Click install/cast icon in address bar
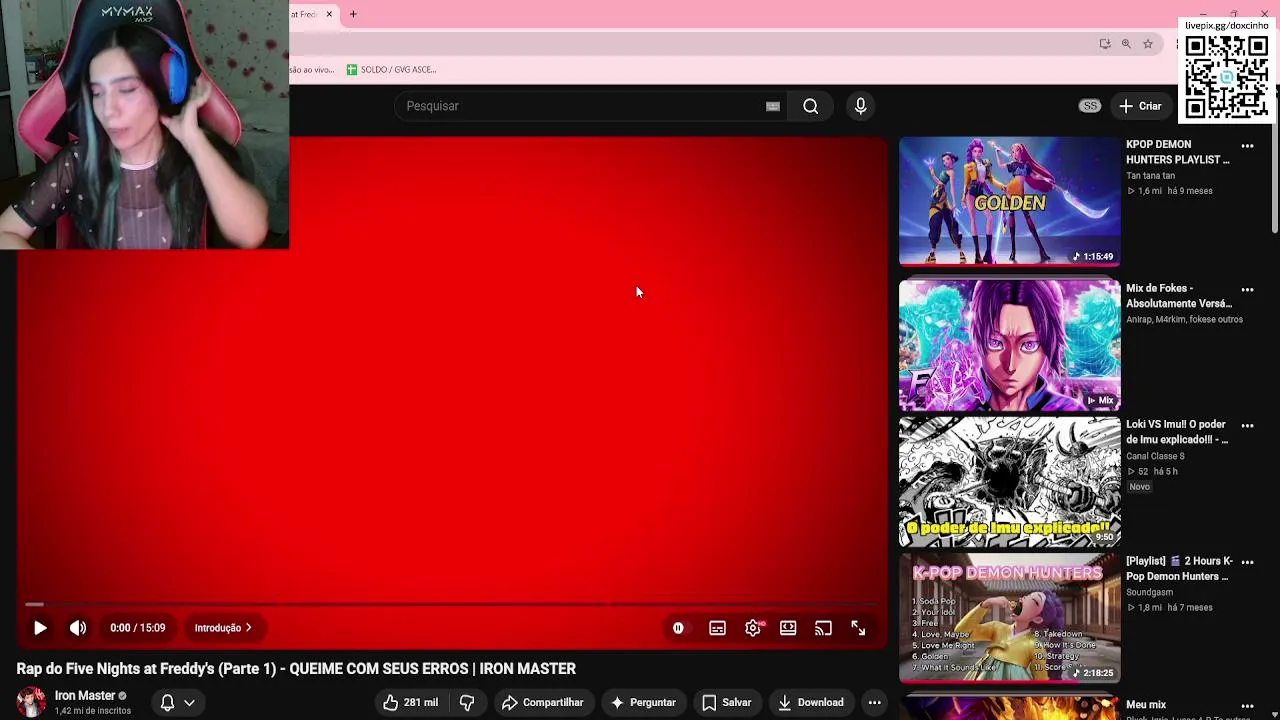This screenshot has width=1280, height=720. point(1104,44)
